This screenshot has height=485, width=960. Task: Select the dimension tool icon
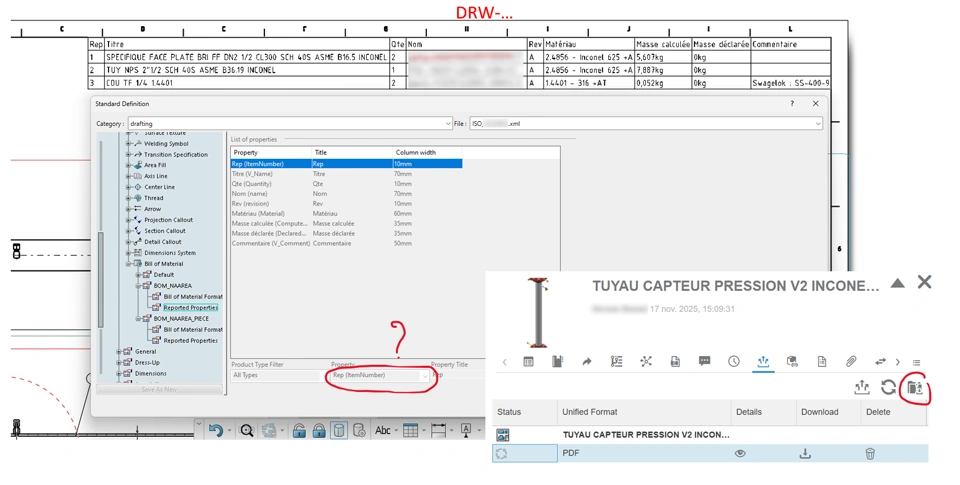coord(438,430)
